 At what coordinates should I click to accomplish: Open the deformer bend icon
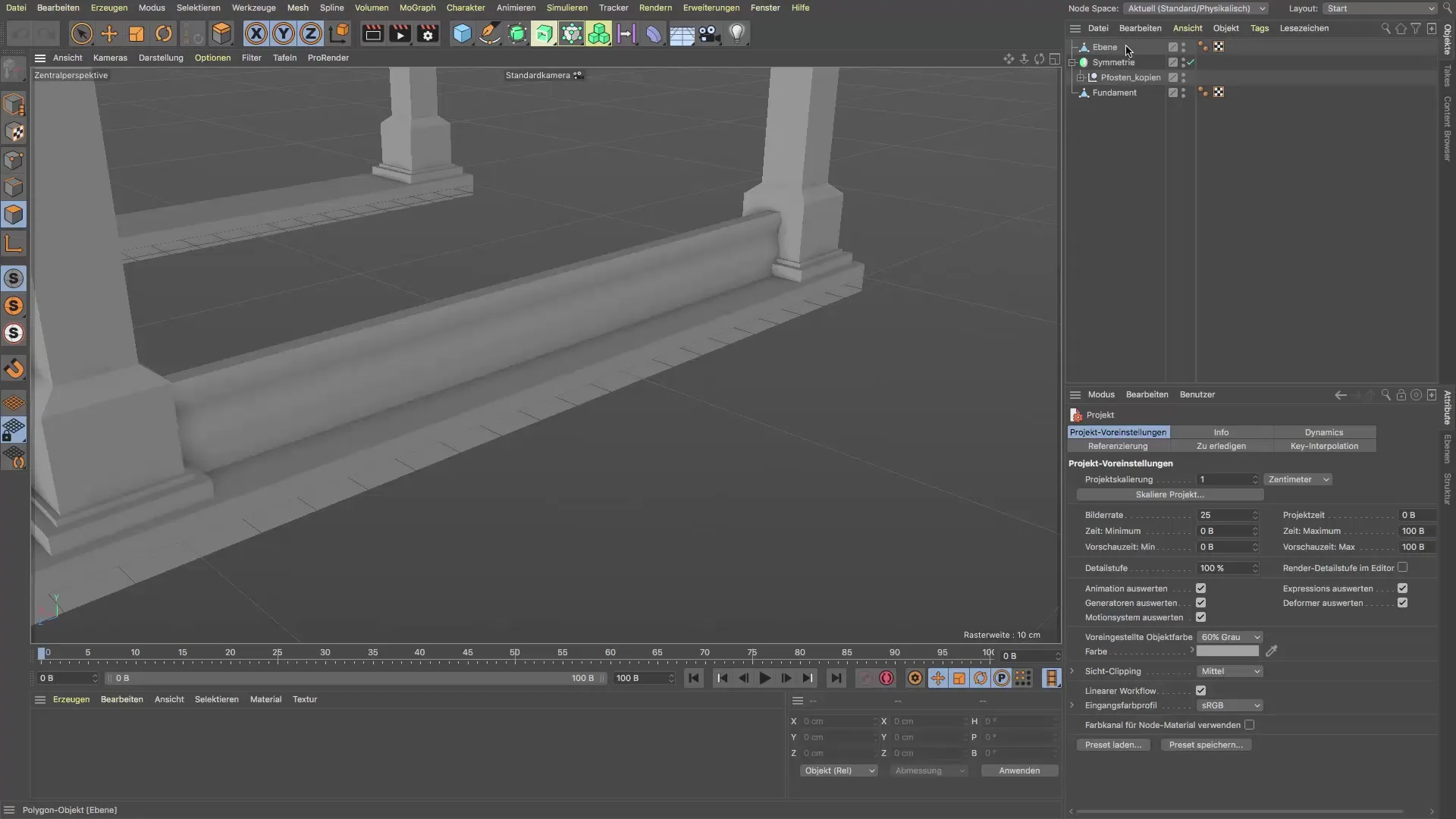654,33
